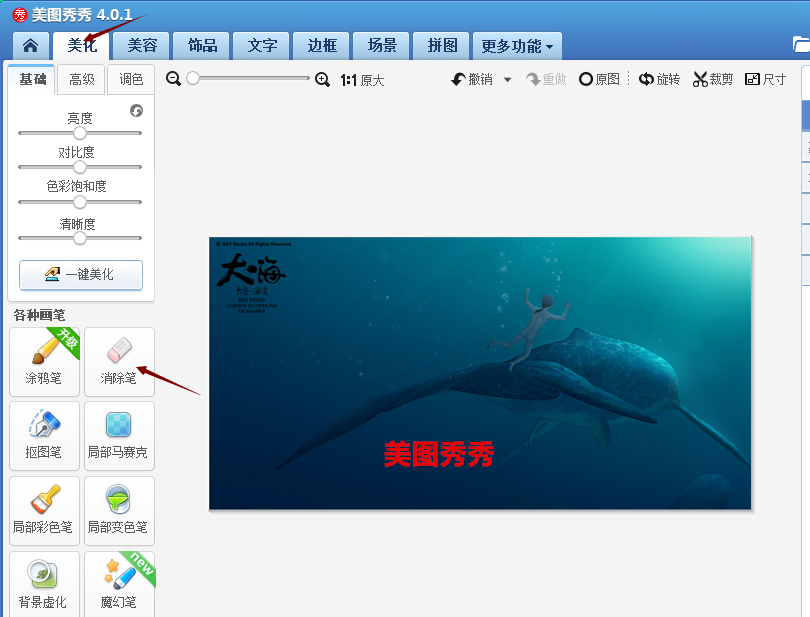The image size is (810, 617).
Task: Switch to the 美化 tab
Action: 82,46
